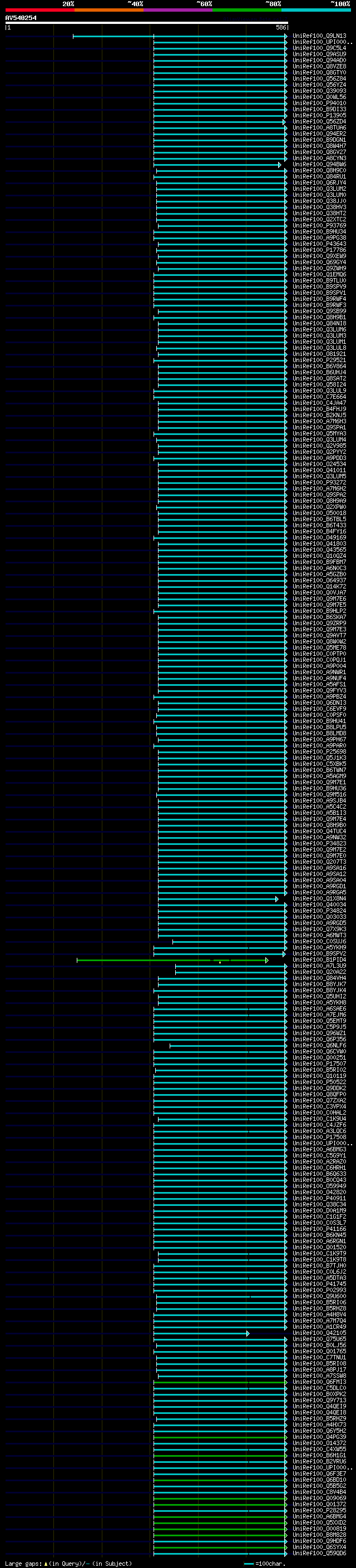Select hit label UniRef100_A8TUA6
Screen dimensions: 356x1568
point(319,127)
